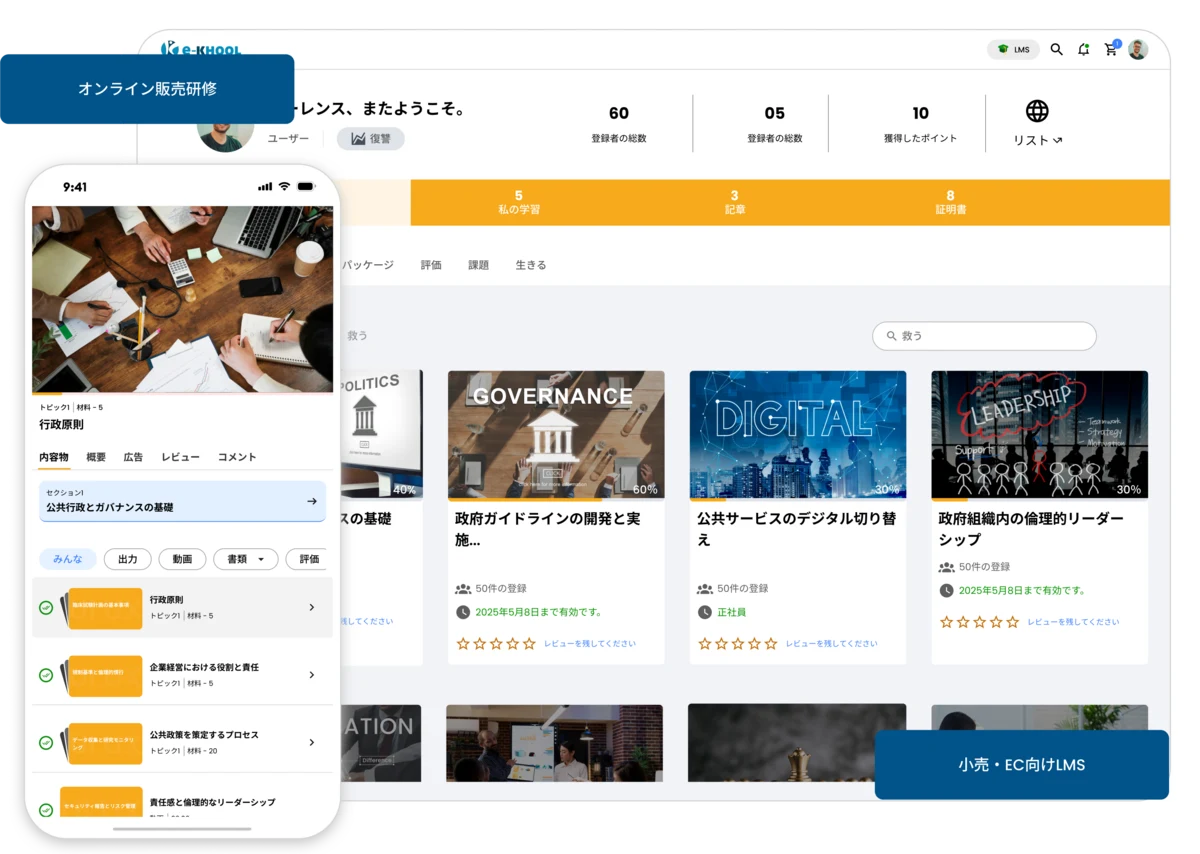The image size is (1200, 854).
Task: Switch to the レビュー tab on mobile
Action: pos(180,457)
